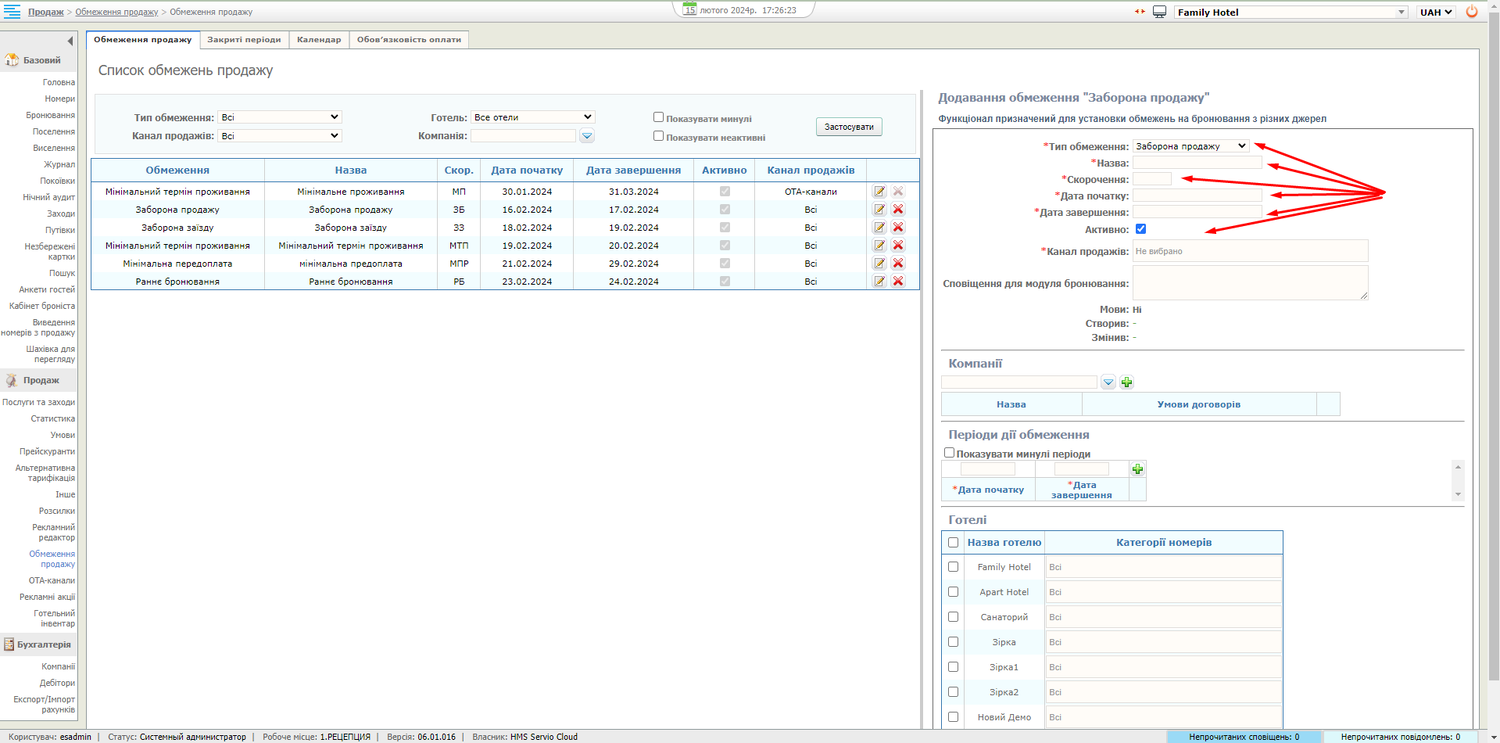Expand the UAH currency dropdown
The height and width of the screenshot is (743, 1500).
(x=1436, y=12)
